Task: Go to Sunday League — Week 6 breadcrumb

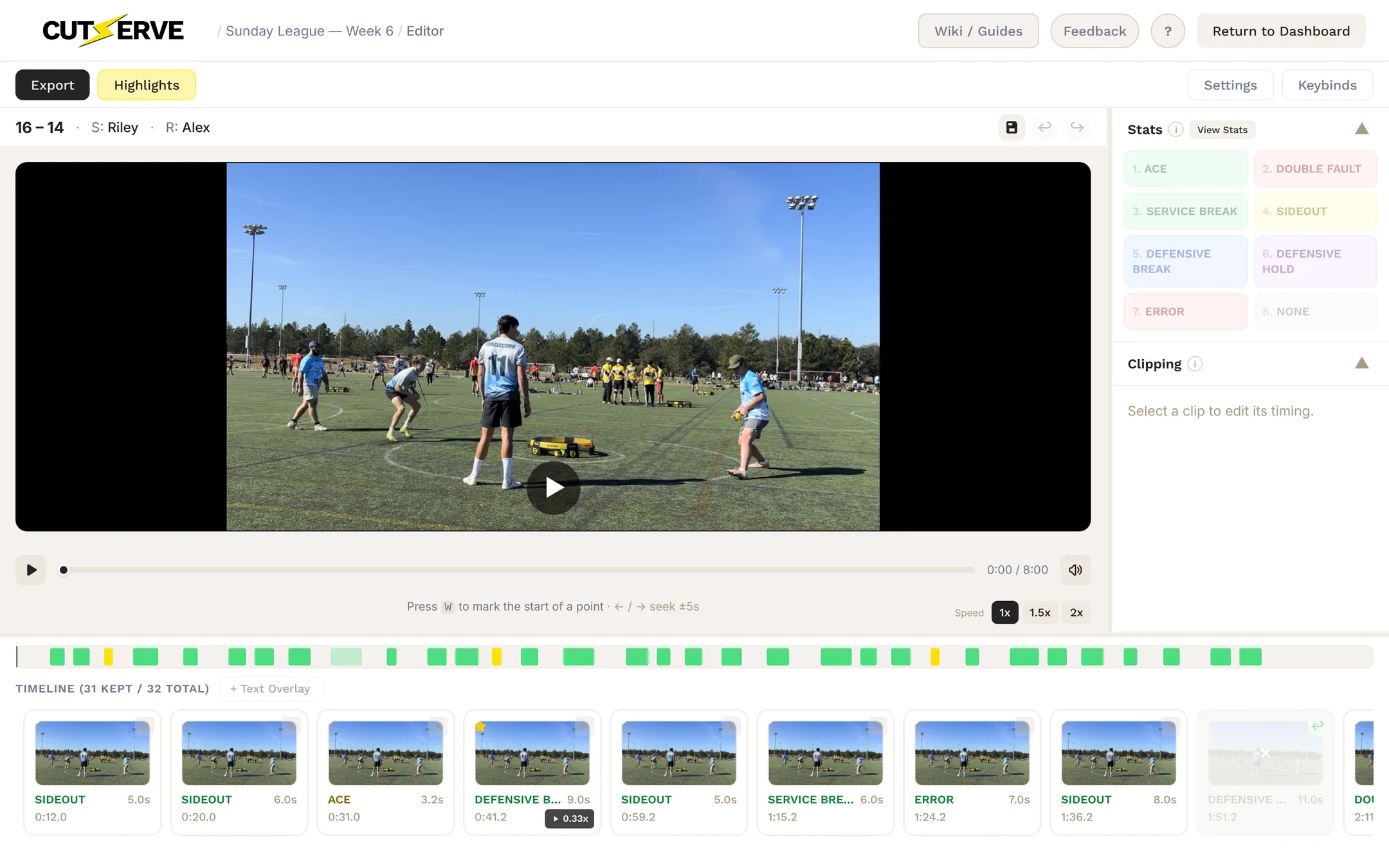Action: [309, 31]
